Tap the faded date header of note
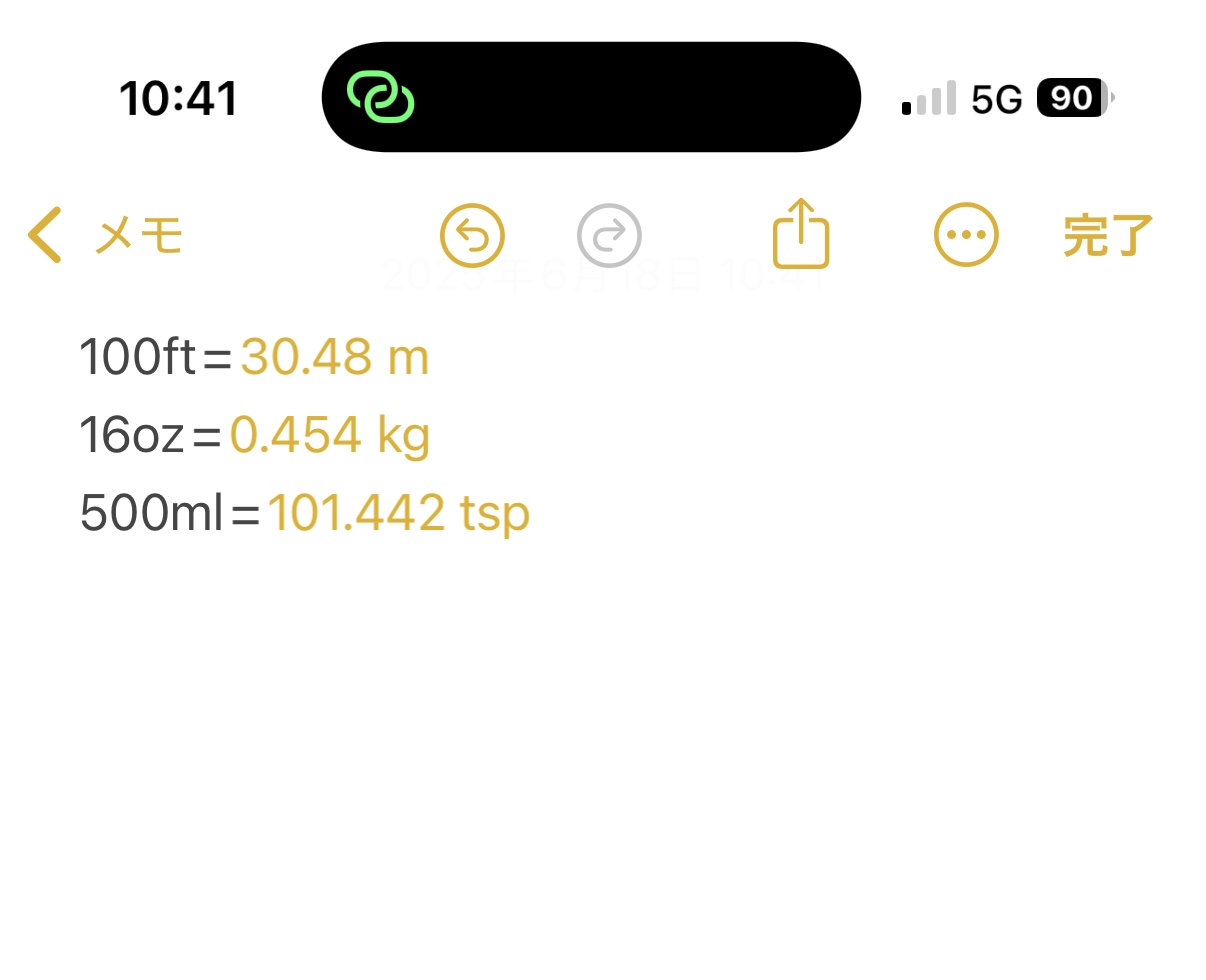Viewport: 1206px width, 980px height. 603,275
